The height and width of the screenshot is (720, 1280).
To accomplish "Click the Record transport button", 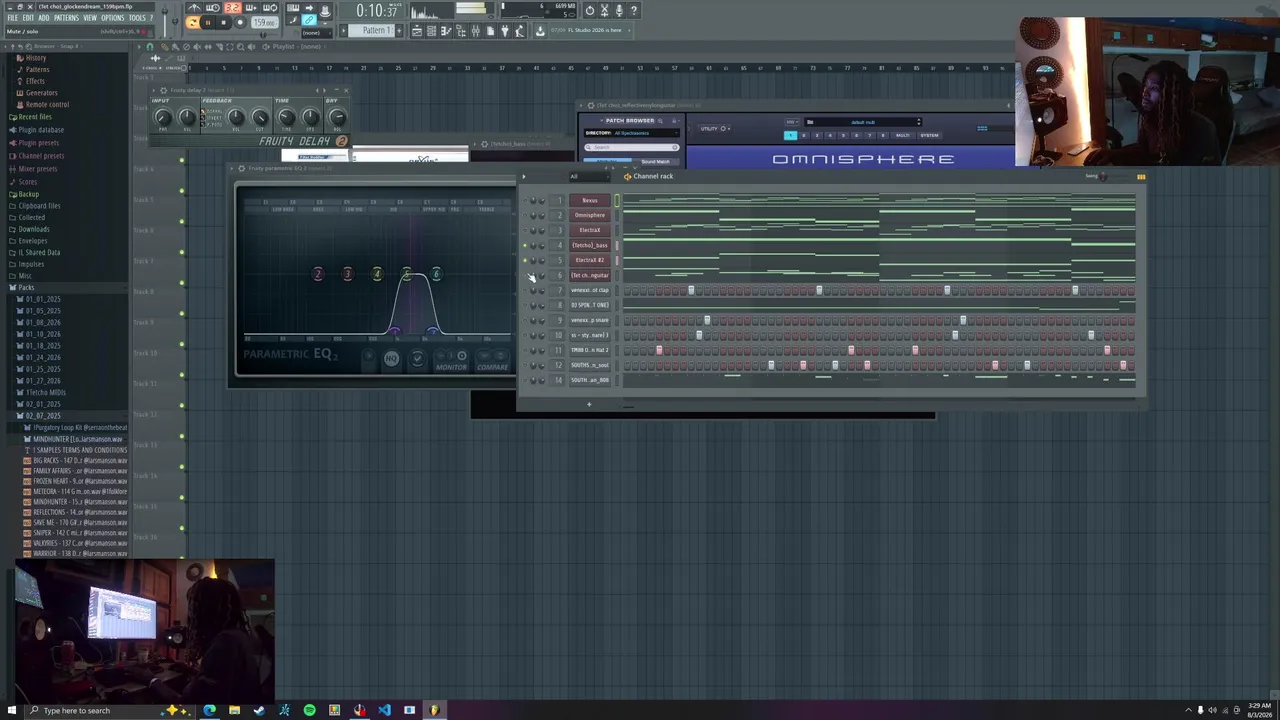I will (x=238, y=22).
